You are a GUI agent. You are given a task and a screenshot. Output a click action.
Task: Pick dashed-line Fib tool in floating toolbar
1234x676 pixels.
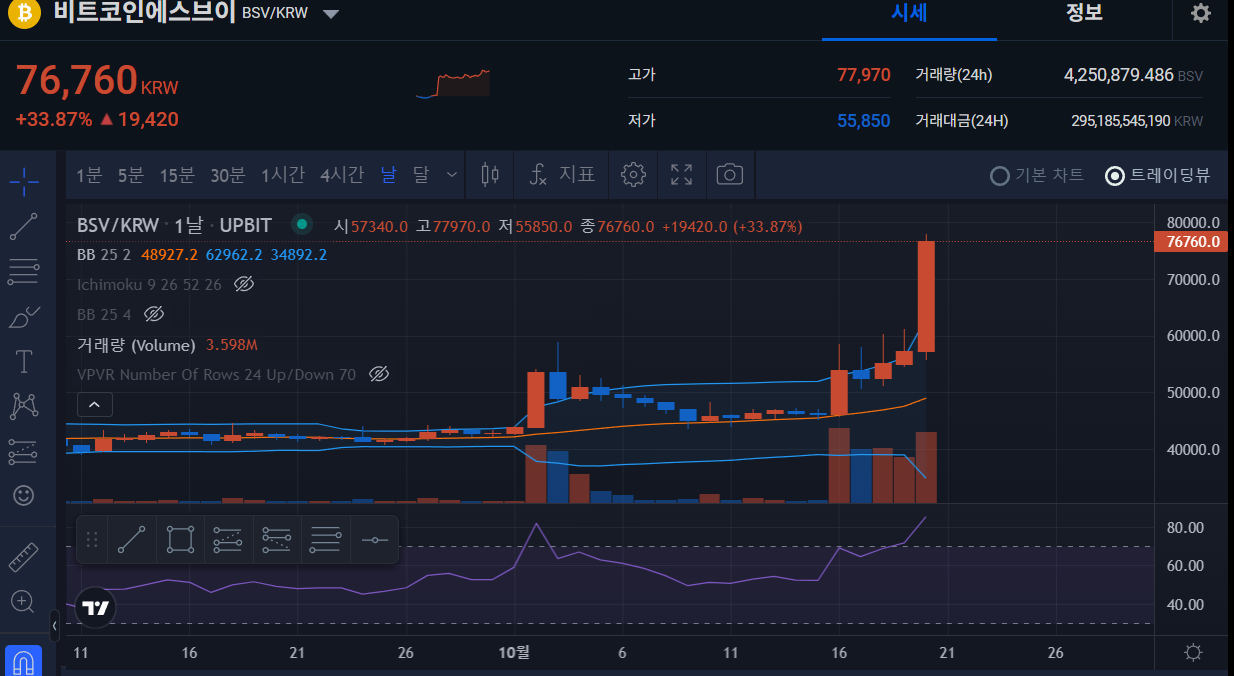point(228,540)
